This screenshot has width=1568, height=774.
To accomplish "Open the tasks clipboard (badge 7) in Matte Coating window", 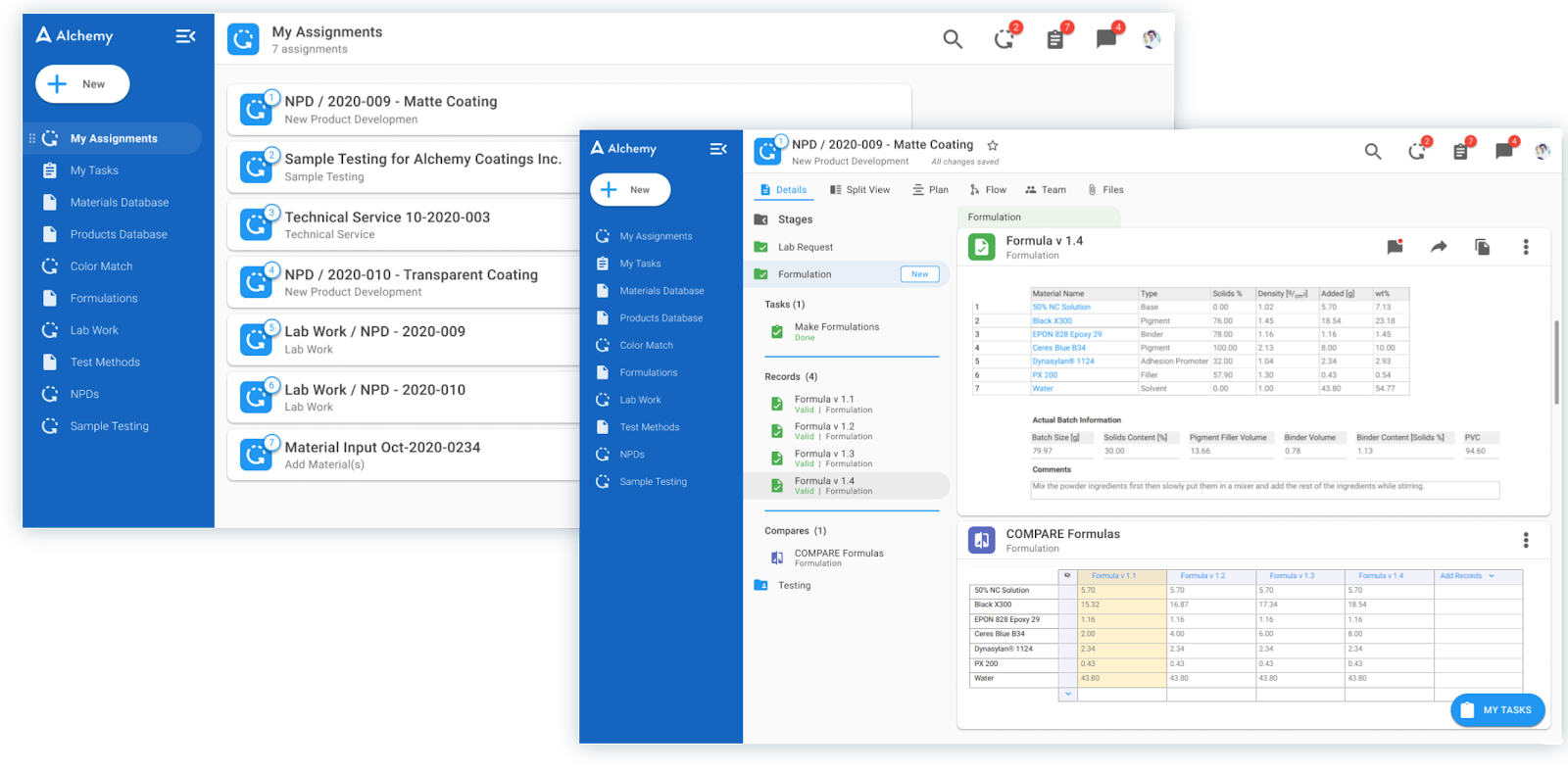I will coord(1460,151).
